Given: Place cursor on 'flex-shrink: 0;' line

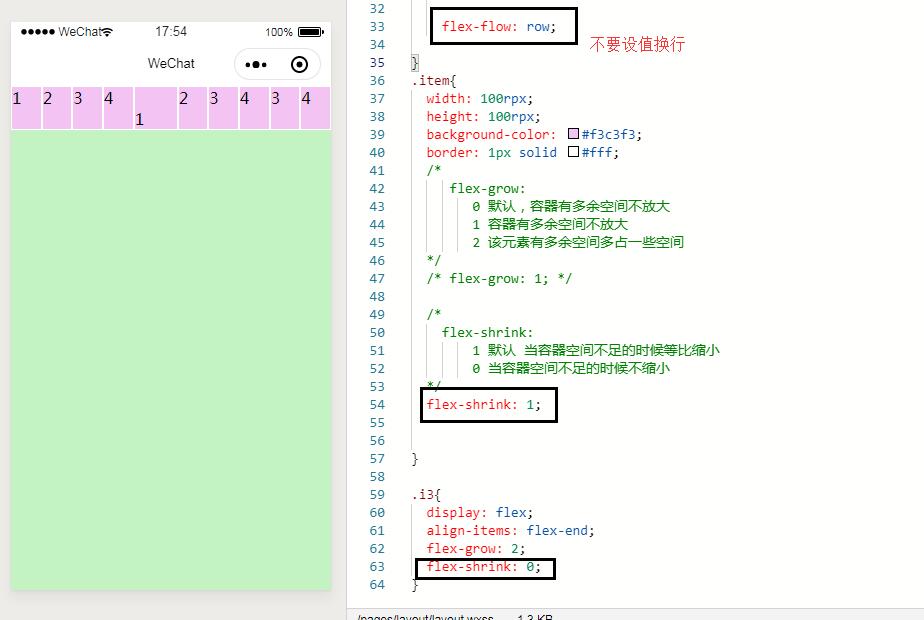Looking at the screenshot, I should (x=483, y=566).
